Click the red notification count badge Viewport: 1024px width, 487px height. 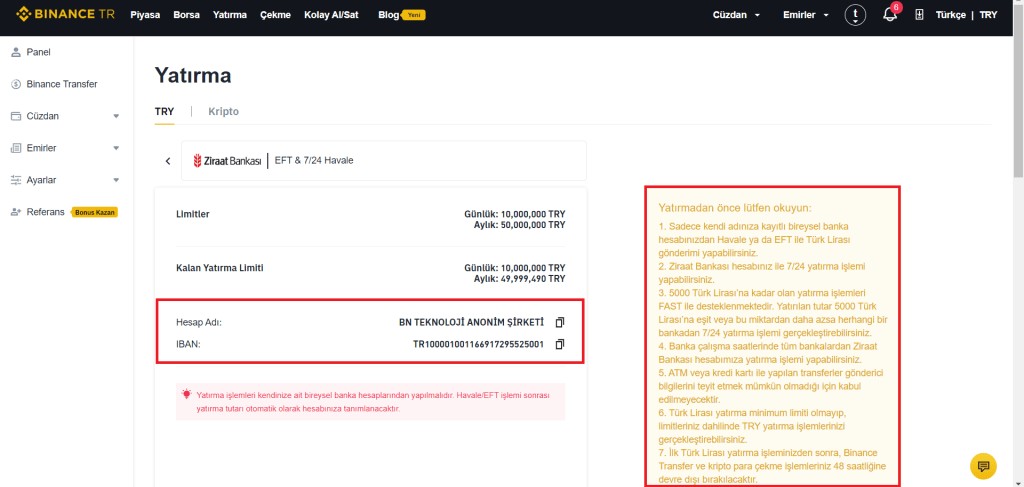coord(896,7)
